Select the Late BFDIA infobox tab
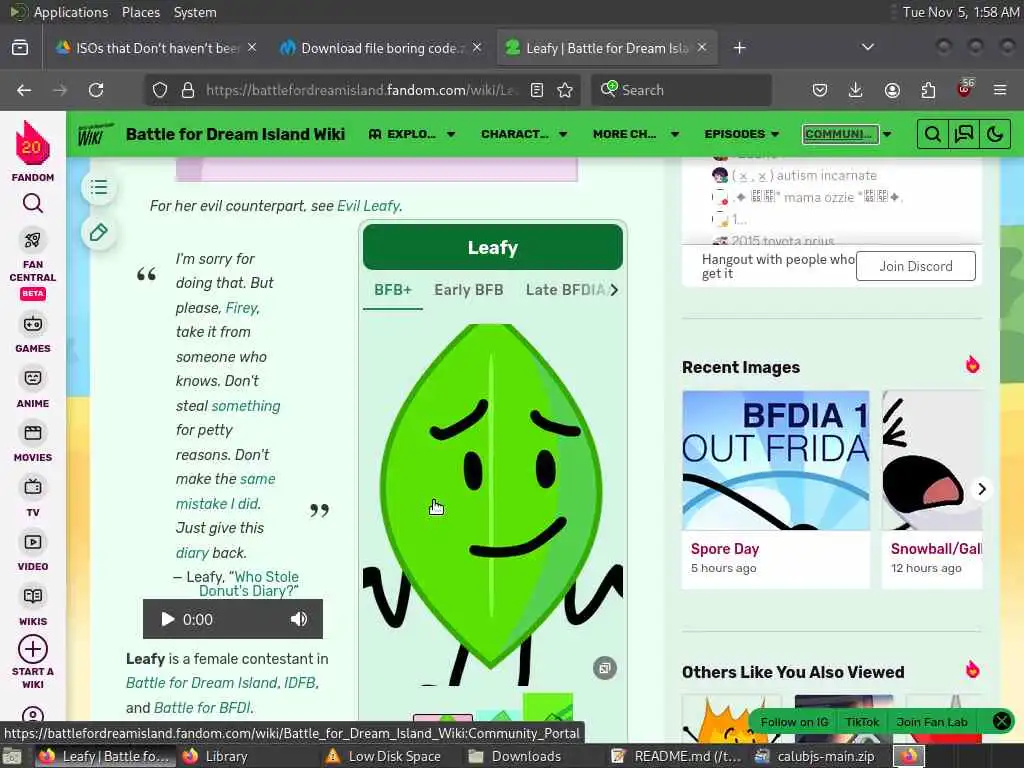 [566, 290]
